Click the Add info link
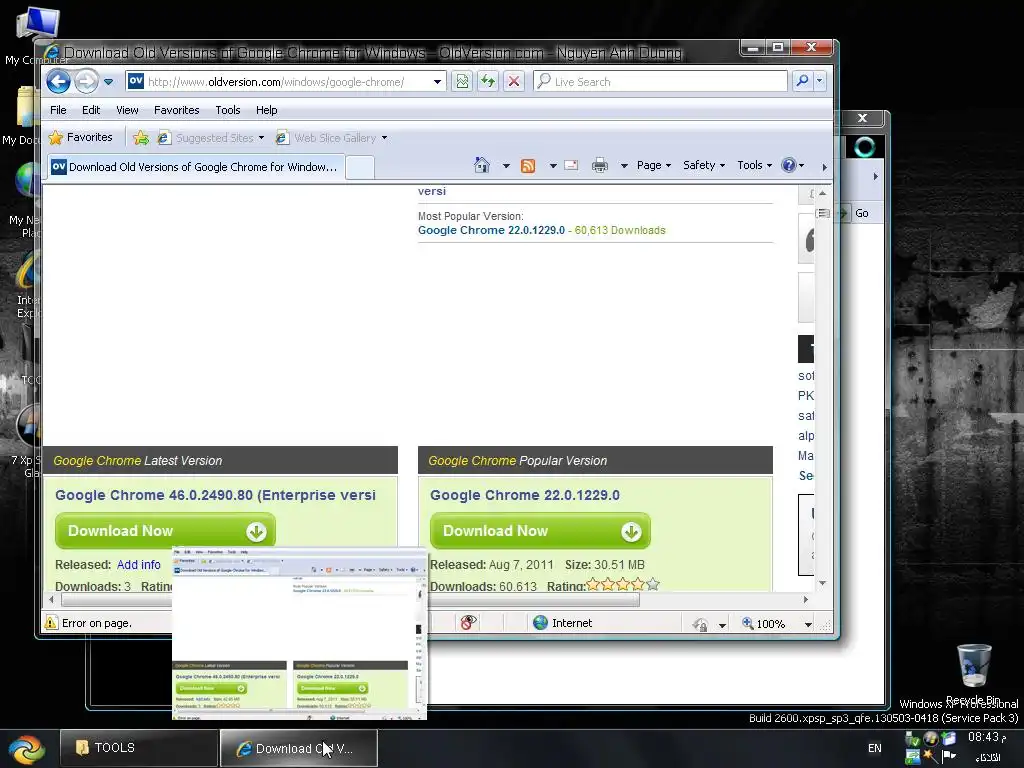Viewport: 1024px width, 768px height. point(138,565)
